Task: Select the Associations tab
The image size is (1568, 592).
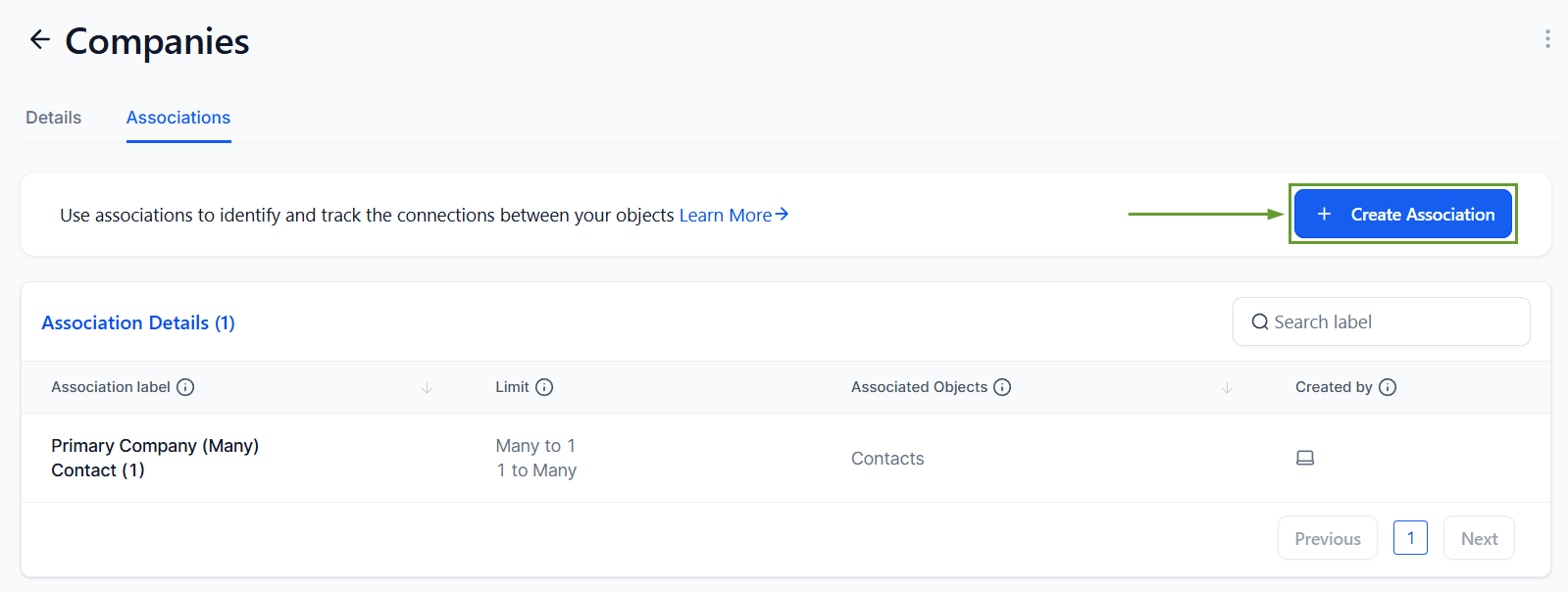Action: [x=178, y=118]
